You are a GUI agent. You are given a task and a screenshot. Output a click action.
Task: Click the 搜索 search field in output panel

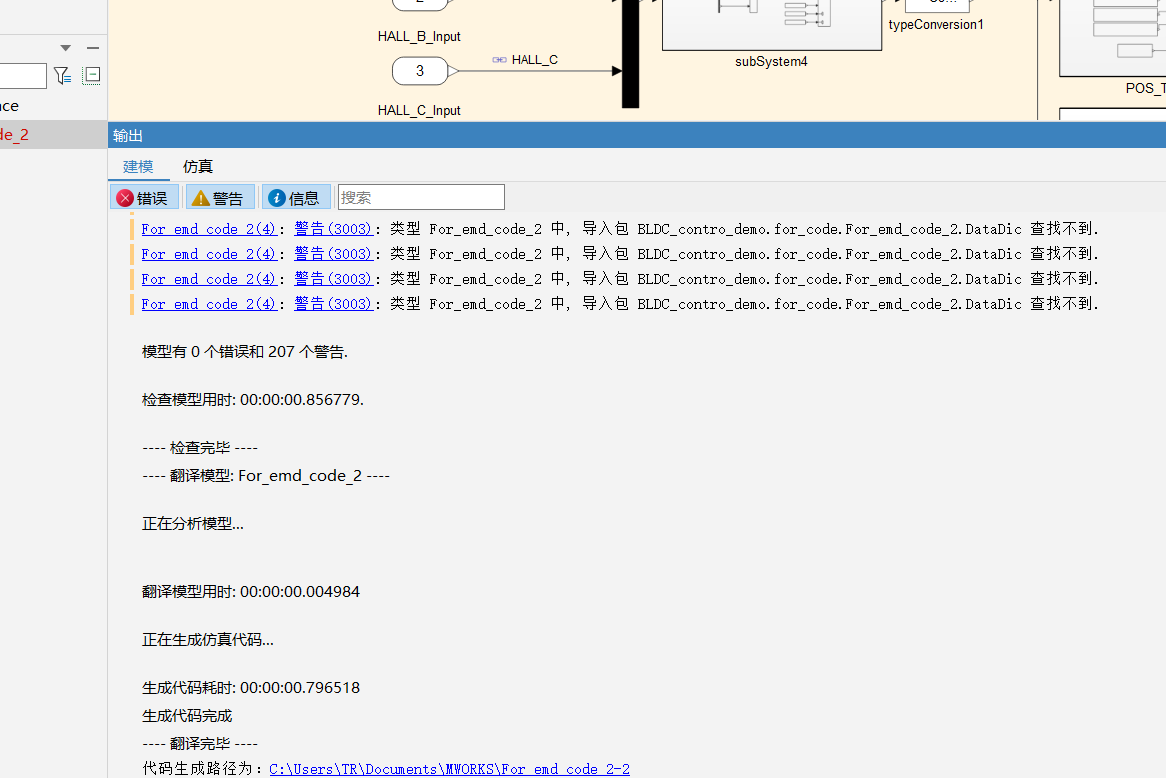pos(421,197)
